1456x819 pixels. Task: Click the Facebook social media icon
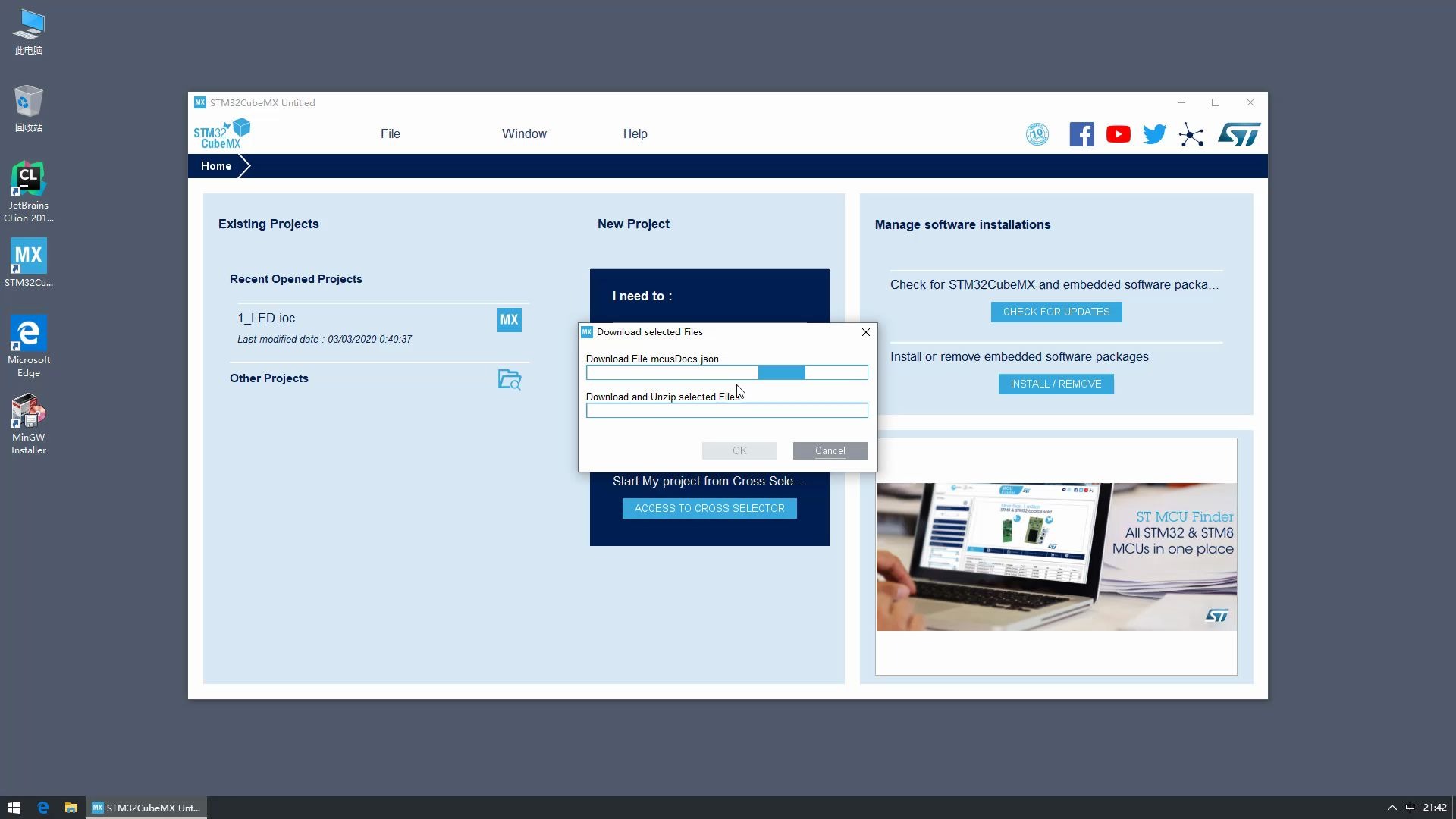tap(1081, 134)
